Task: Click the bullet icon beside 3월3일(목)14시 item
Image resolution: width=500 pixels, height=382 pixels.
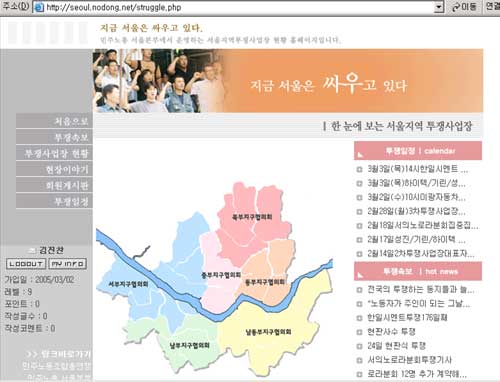Action: tap(359, 169)
